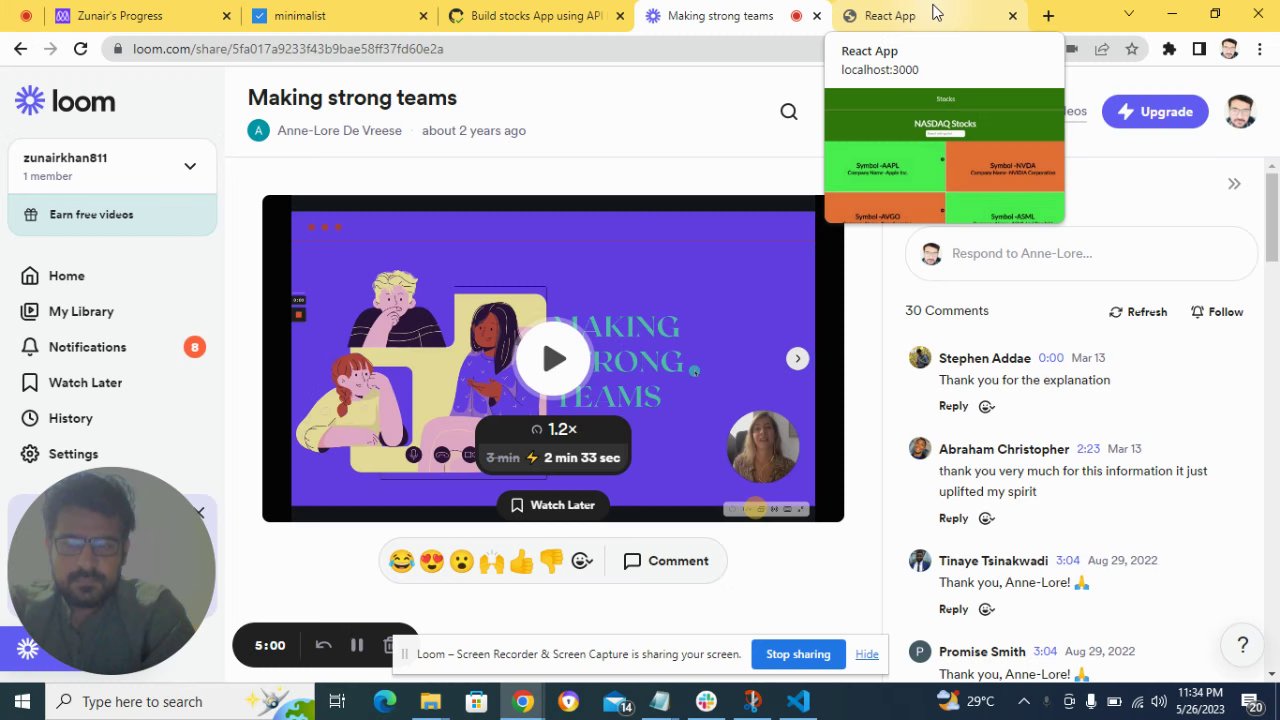Play the Making strong teams video

(553, 358)
